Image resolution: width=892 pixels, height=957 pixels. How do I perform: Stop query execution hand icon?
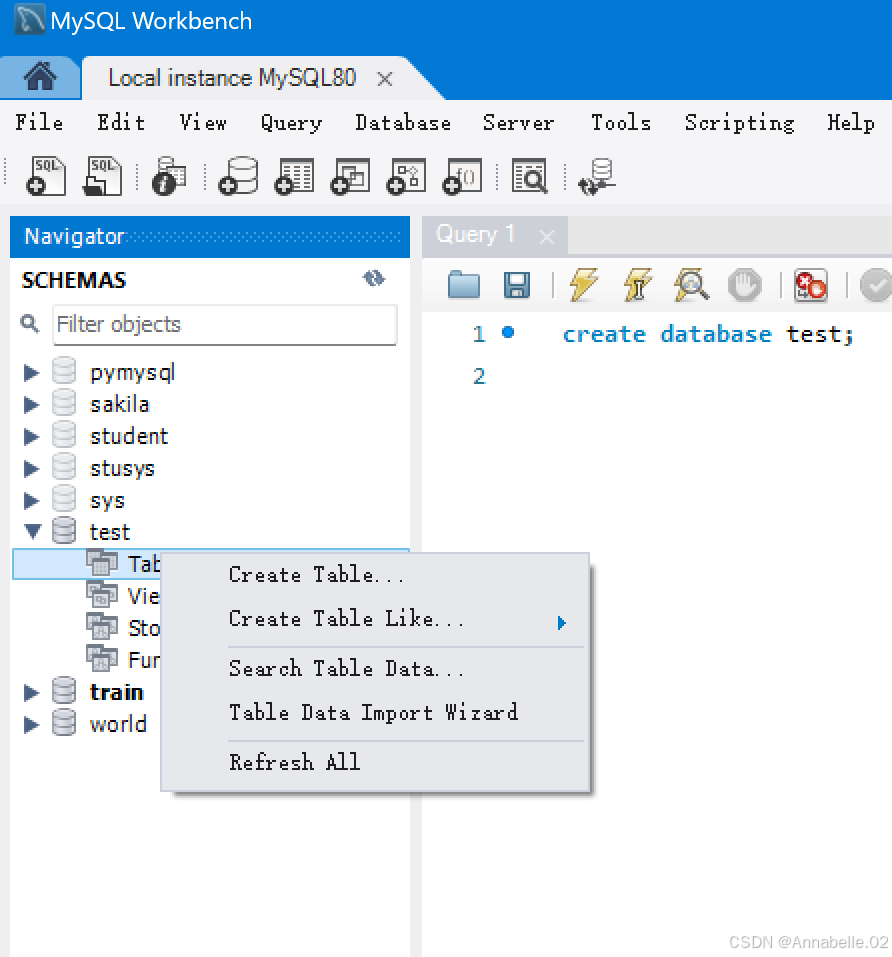(x=745, y=285)
